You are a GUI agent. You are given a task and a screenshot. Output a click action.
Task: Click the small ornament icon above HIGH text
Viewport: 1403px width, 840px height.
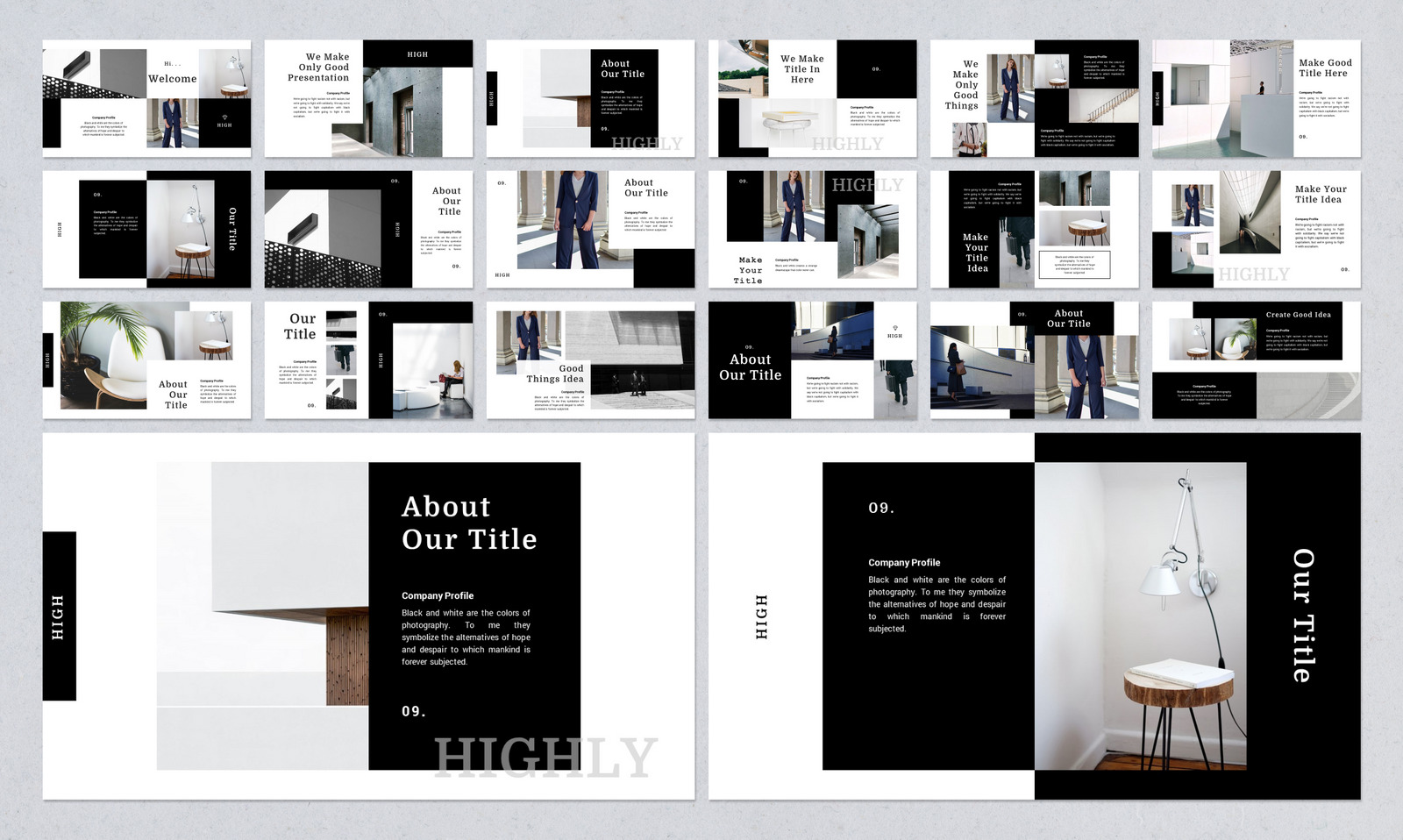tap(895, 328)
